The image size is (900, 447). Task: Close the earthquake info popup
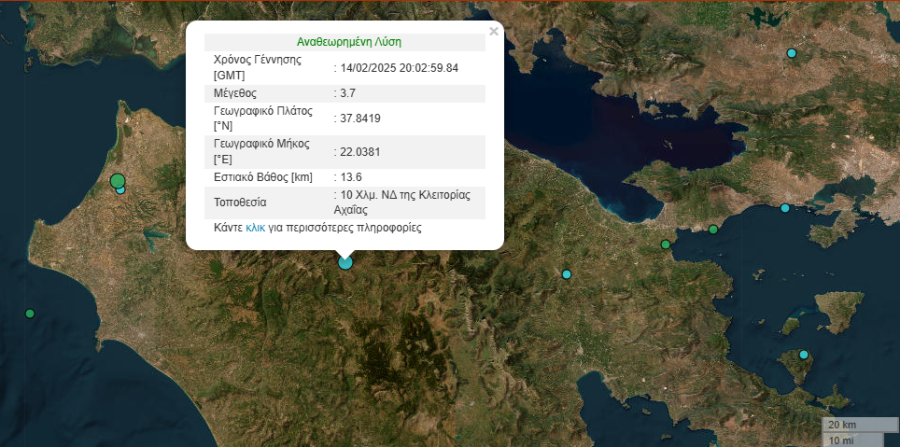pos(494,32)
